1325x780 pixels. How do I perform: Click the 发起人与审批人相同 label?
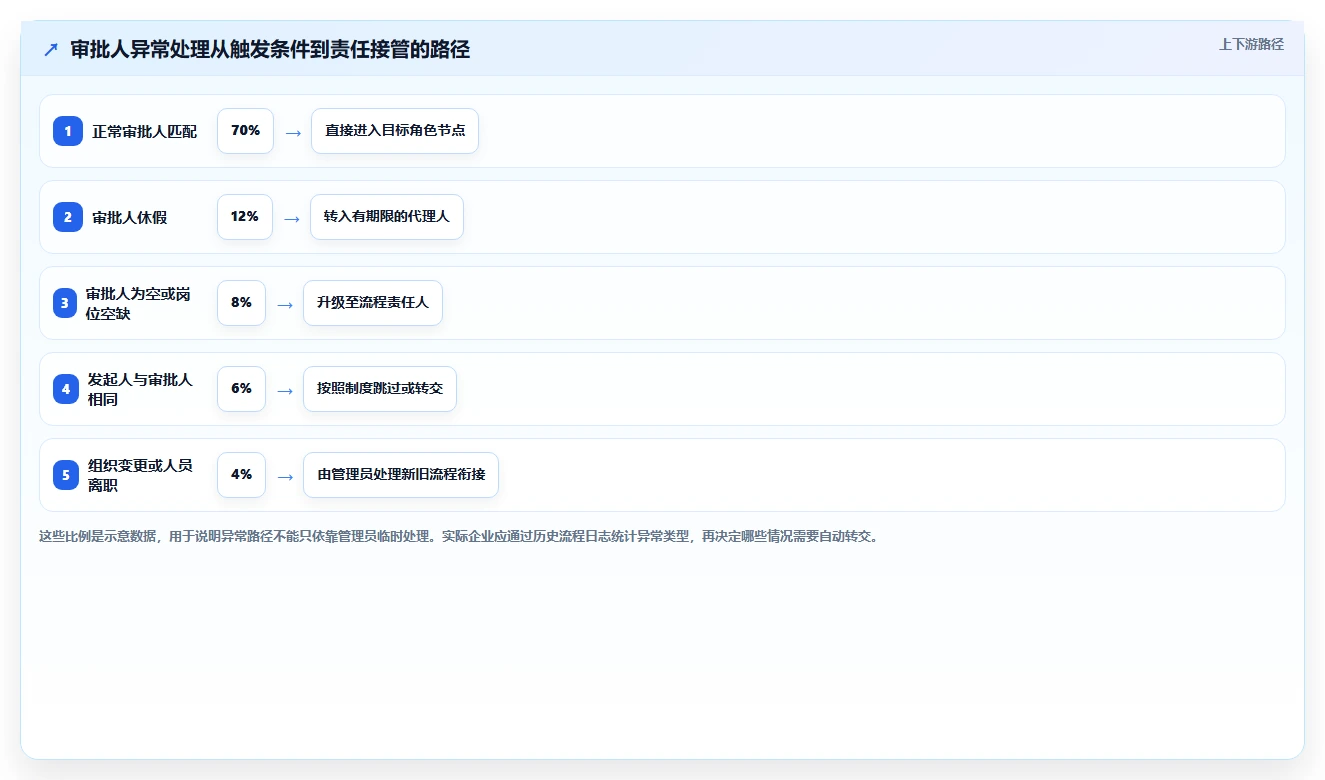click(x=140, y=389)
